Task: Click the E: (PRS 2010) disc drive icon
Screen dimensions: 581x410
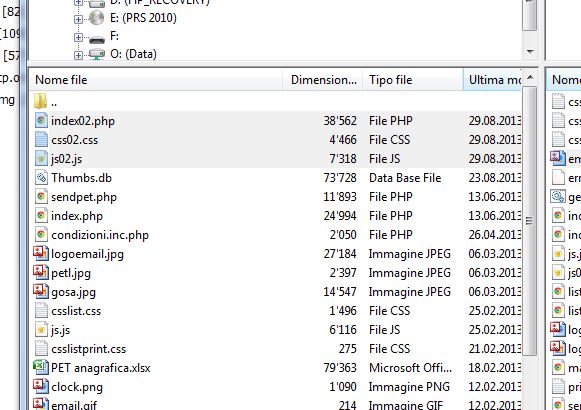Action: pyautogui.click(x=97, y=18)
